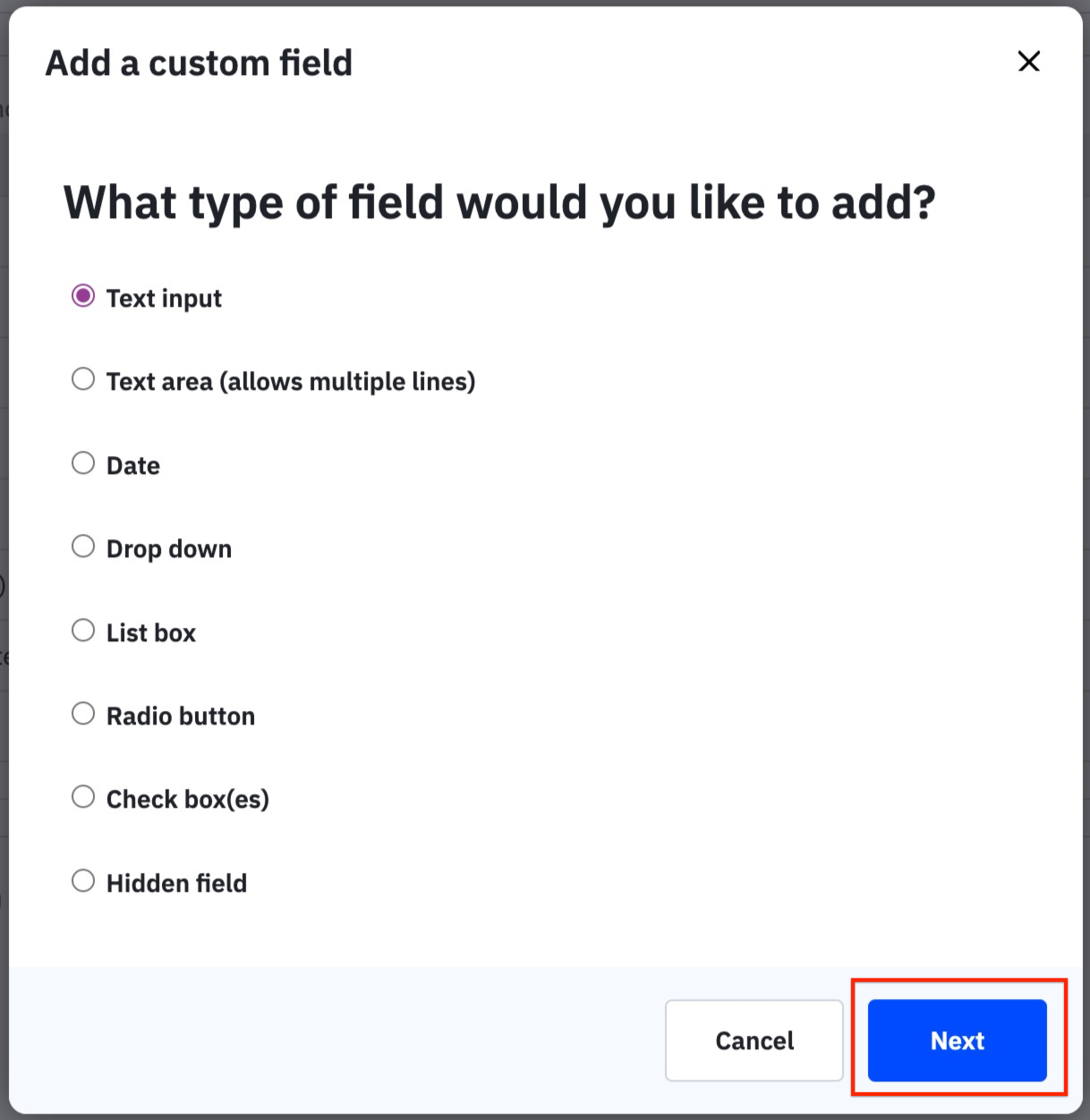Click the Radio button label text

pyautogui.click(x=180, y=716)
